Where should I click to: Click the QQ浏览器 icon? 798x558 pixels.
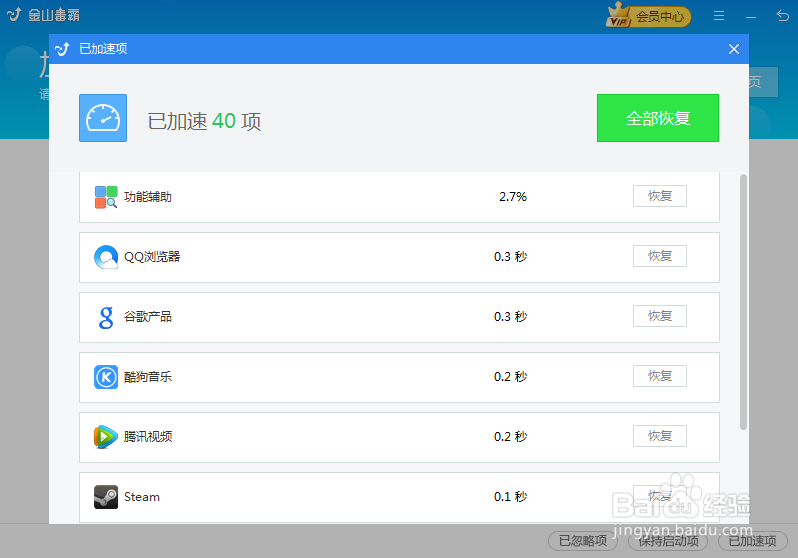[106, 257]
